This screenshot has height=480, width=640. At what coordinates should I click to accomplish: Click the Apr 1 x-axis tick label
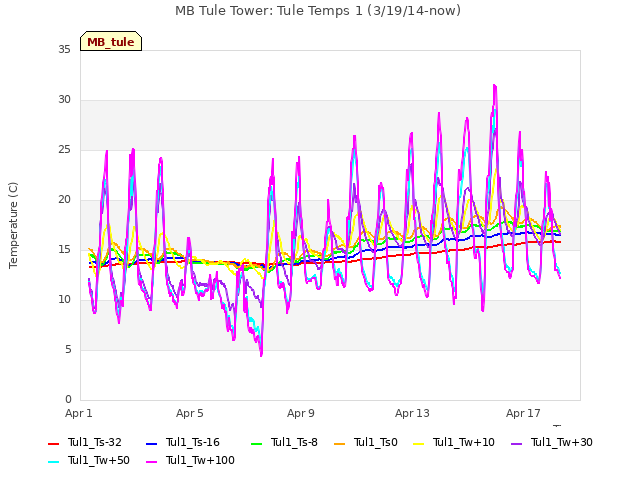click(x=79, y=413)
